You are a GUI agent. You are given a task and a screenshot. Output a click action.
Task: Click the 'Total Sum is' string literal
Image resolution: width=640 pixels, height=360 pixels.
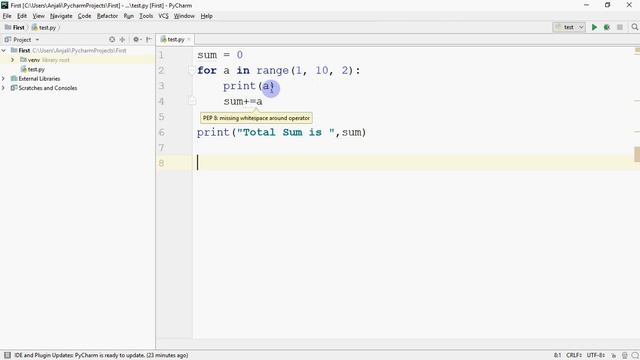286,132
